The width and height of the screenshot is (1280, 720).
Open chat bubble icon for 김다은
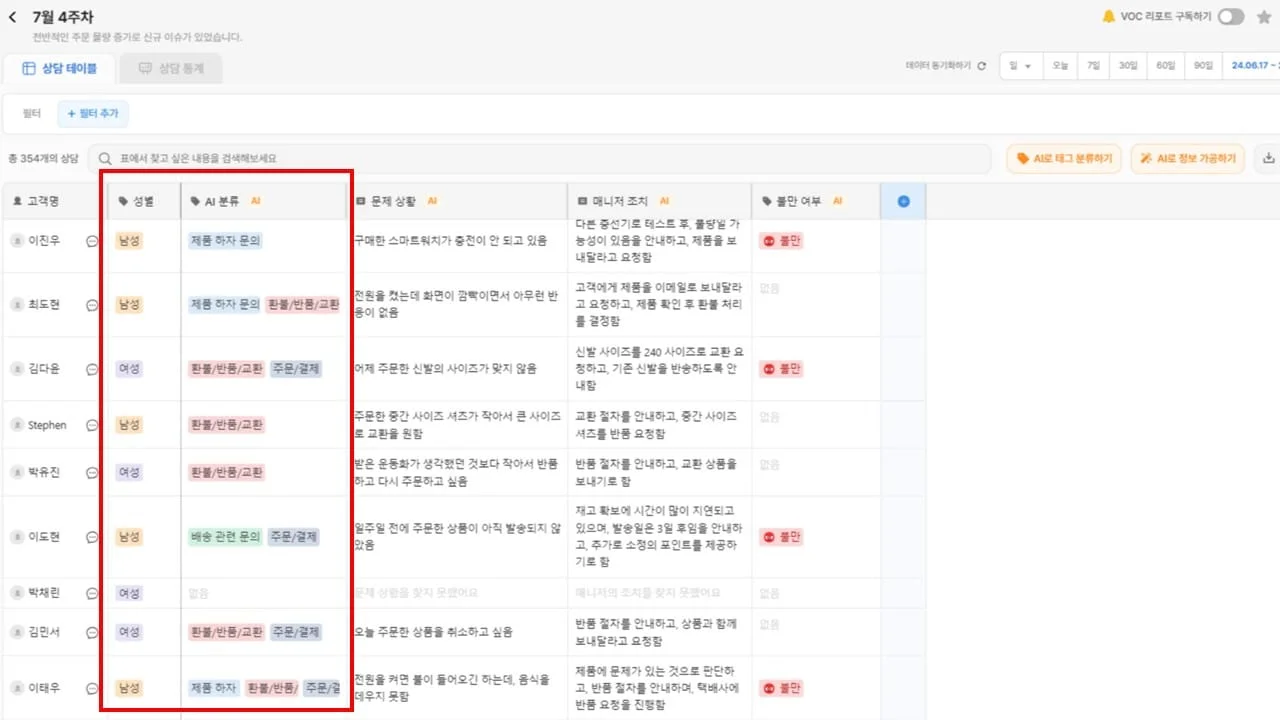[92, 369]
